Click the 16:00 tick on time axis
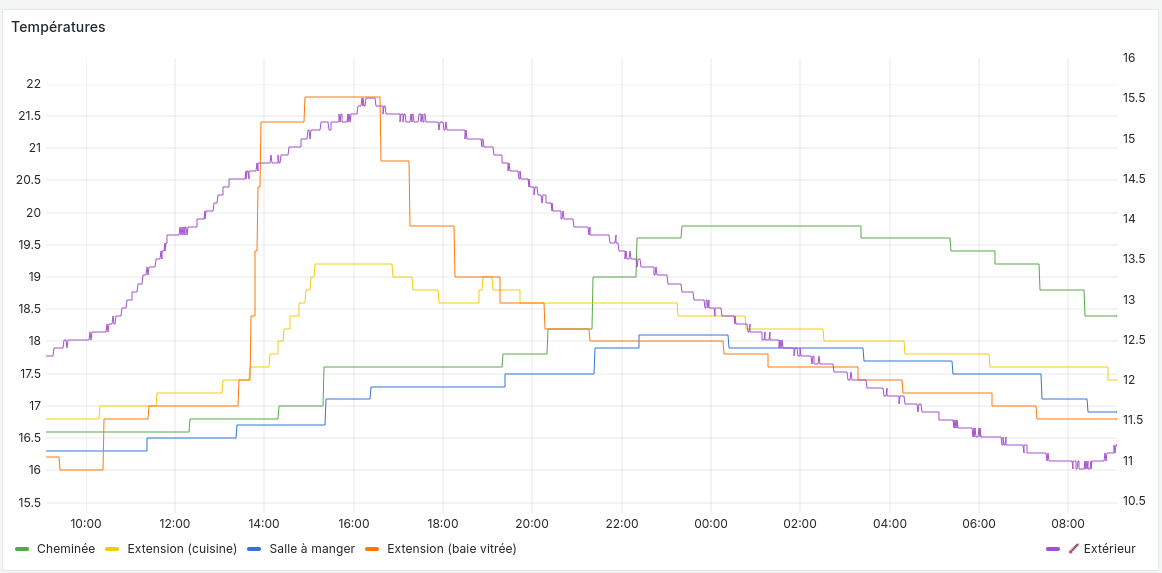The image size is (1162, 573). [x=353, y=523]
